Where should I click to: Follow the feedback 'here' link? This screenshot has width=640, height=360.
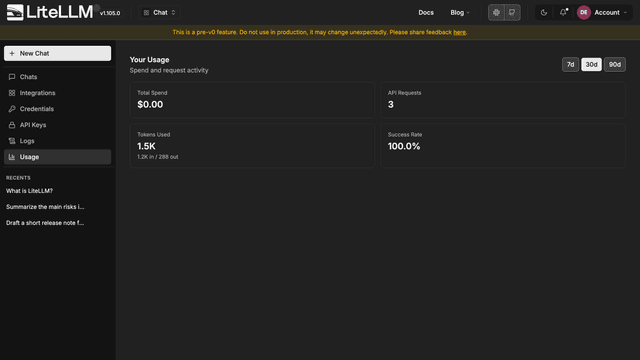459,32
